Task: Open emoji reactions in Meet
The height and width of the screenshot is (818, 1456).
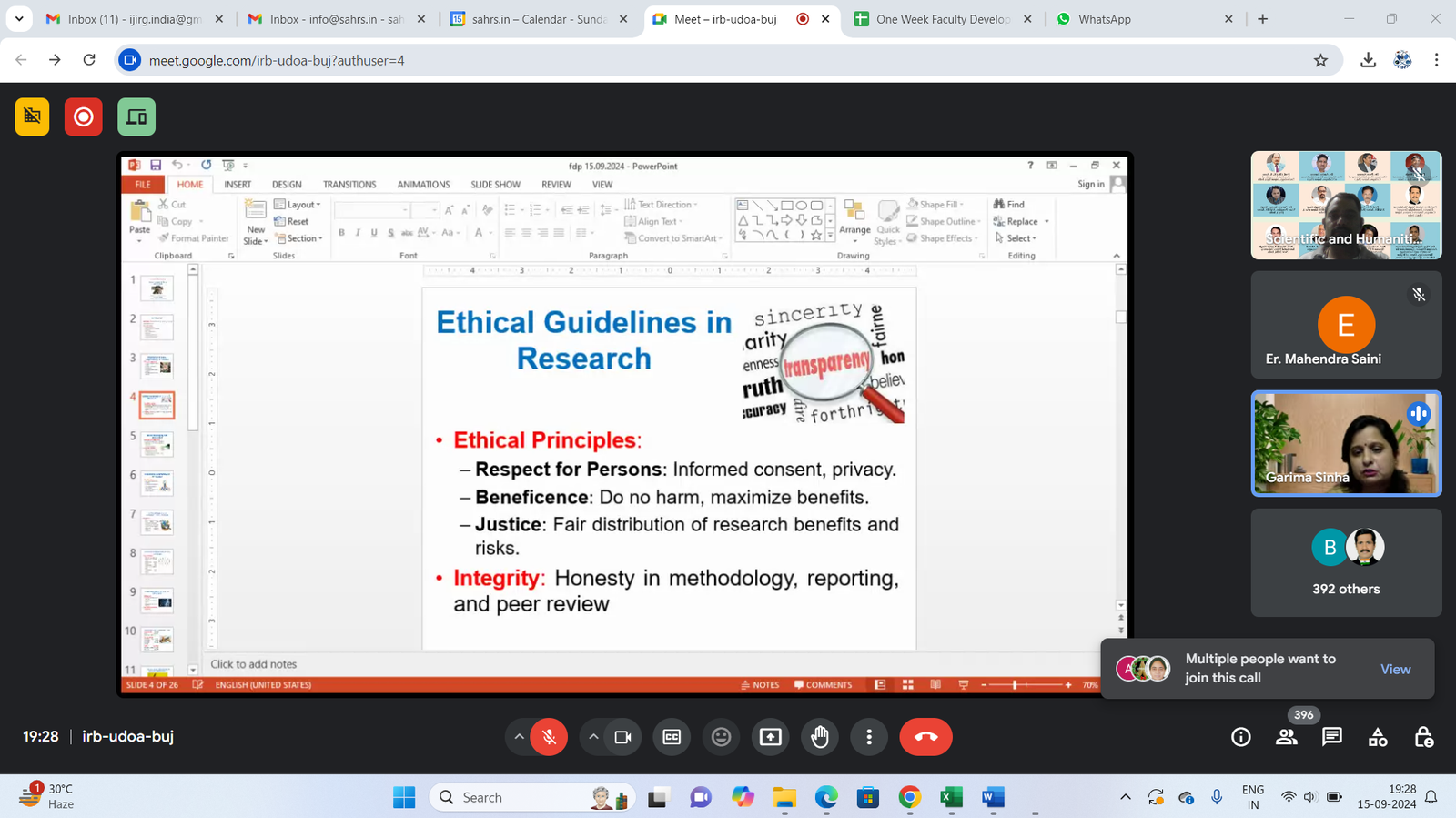Action: [x=721, y=737]
